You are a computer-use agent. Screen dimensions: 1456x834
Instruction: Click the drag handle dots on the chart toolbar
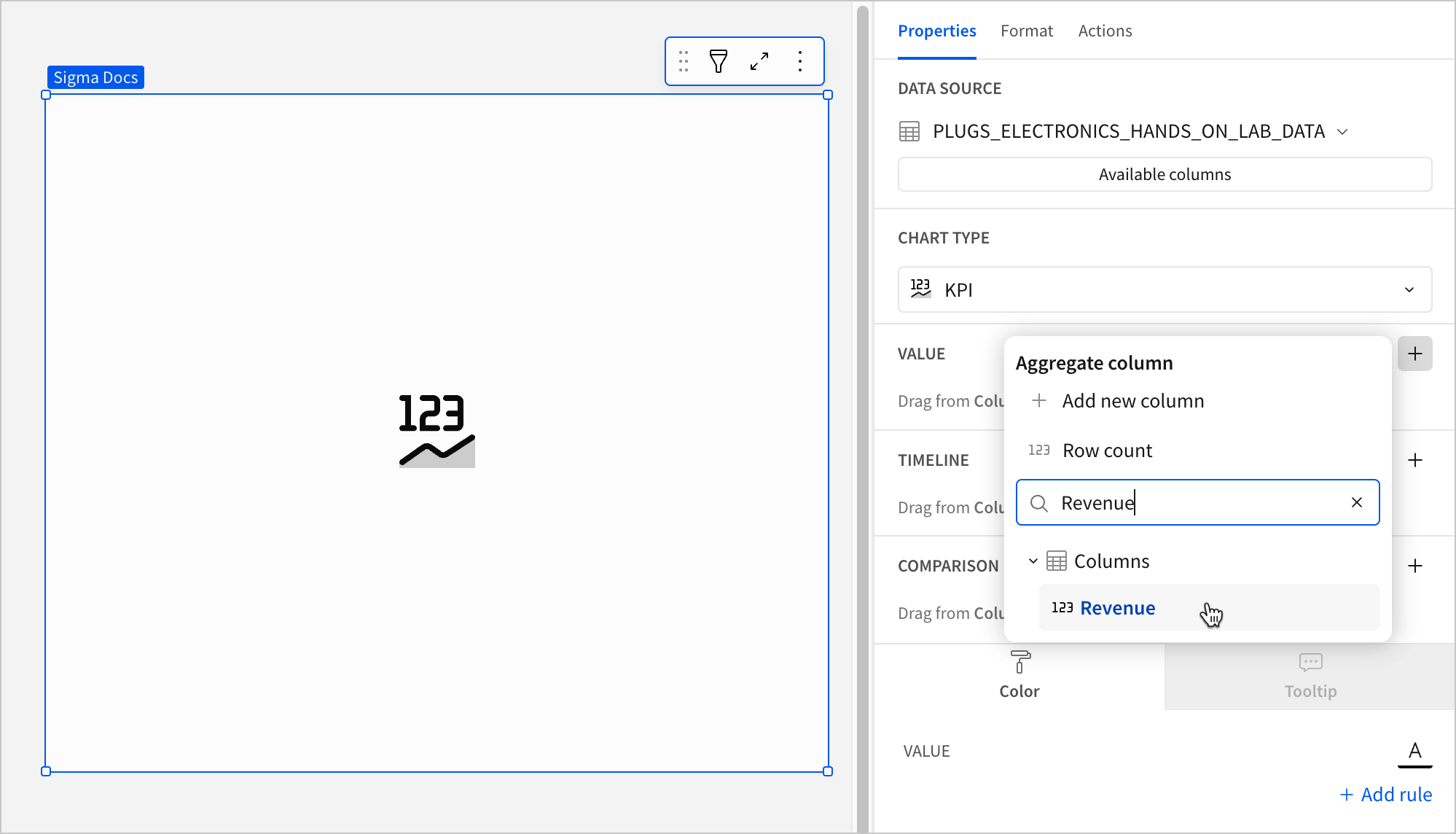(x=684, y=61)
